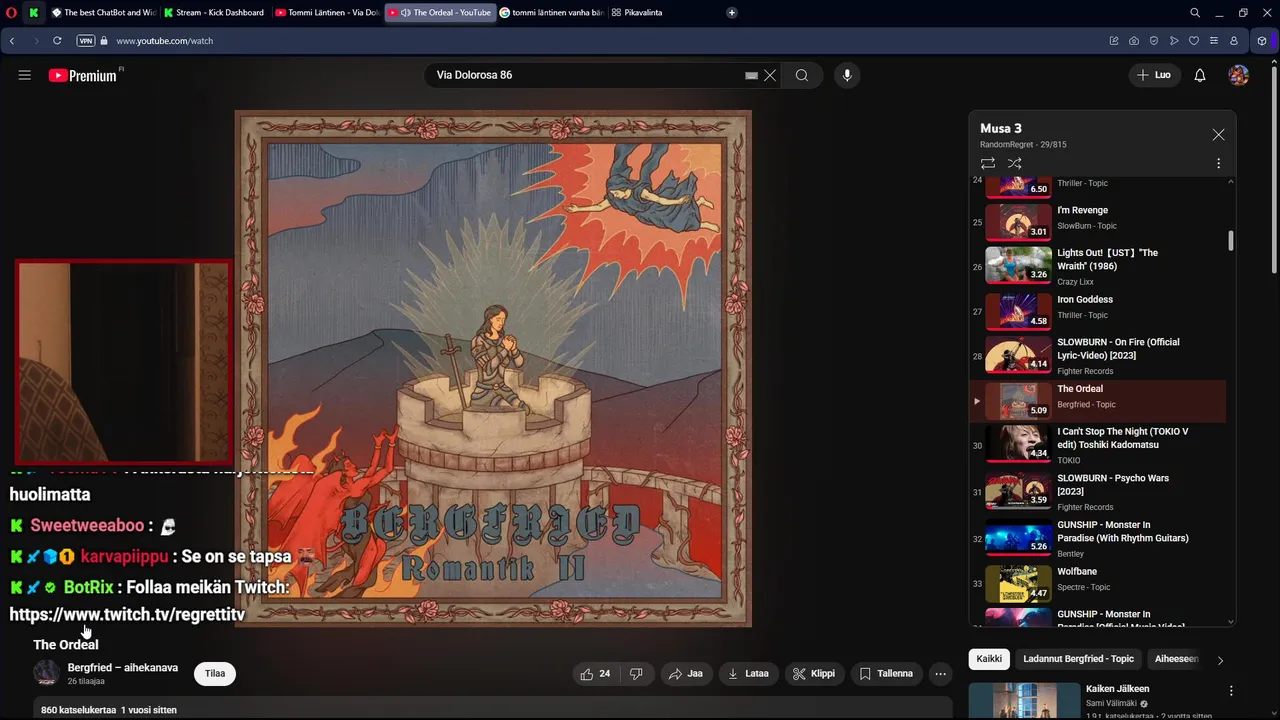Open the account avatar menu
Viewport: 1280px width, 720px height.
click(x=1239, y=75)
